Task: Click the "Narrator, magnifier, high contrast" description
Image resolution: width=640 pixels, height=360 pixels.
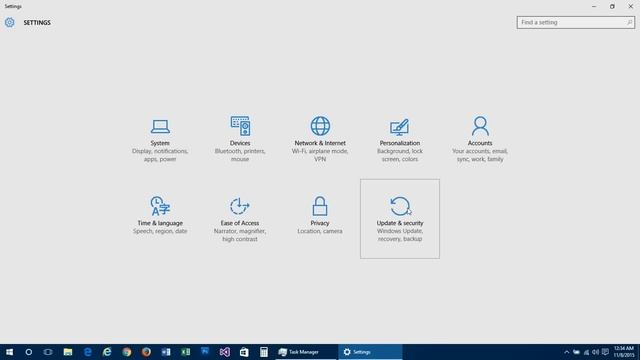Action: (240, 235)
